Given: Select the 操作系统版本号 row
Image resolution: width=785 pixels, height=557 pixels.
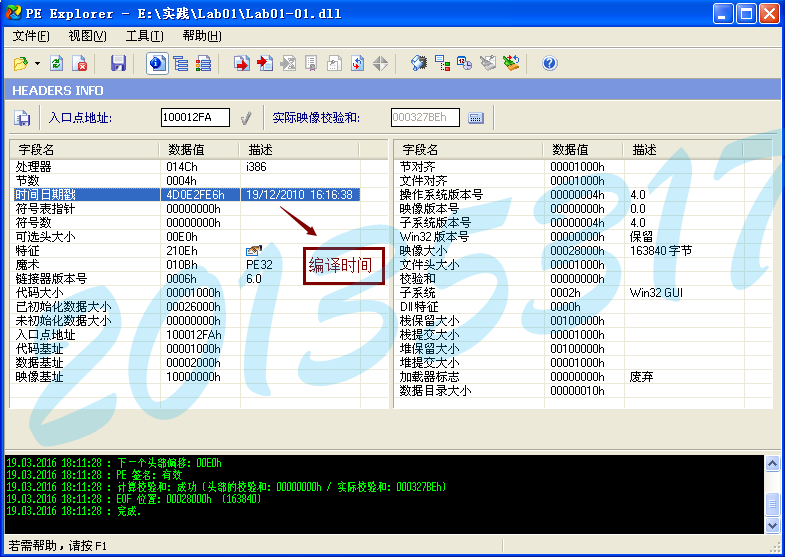Looking at the screenshot, I should [571, 195].
